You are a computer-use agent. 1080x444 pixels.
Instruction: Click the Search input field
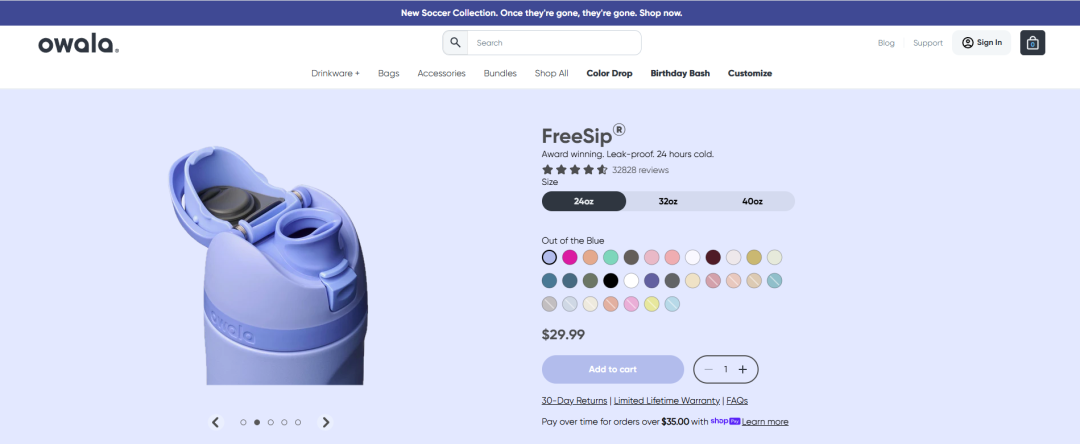(554, 43)
